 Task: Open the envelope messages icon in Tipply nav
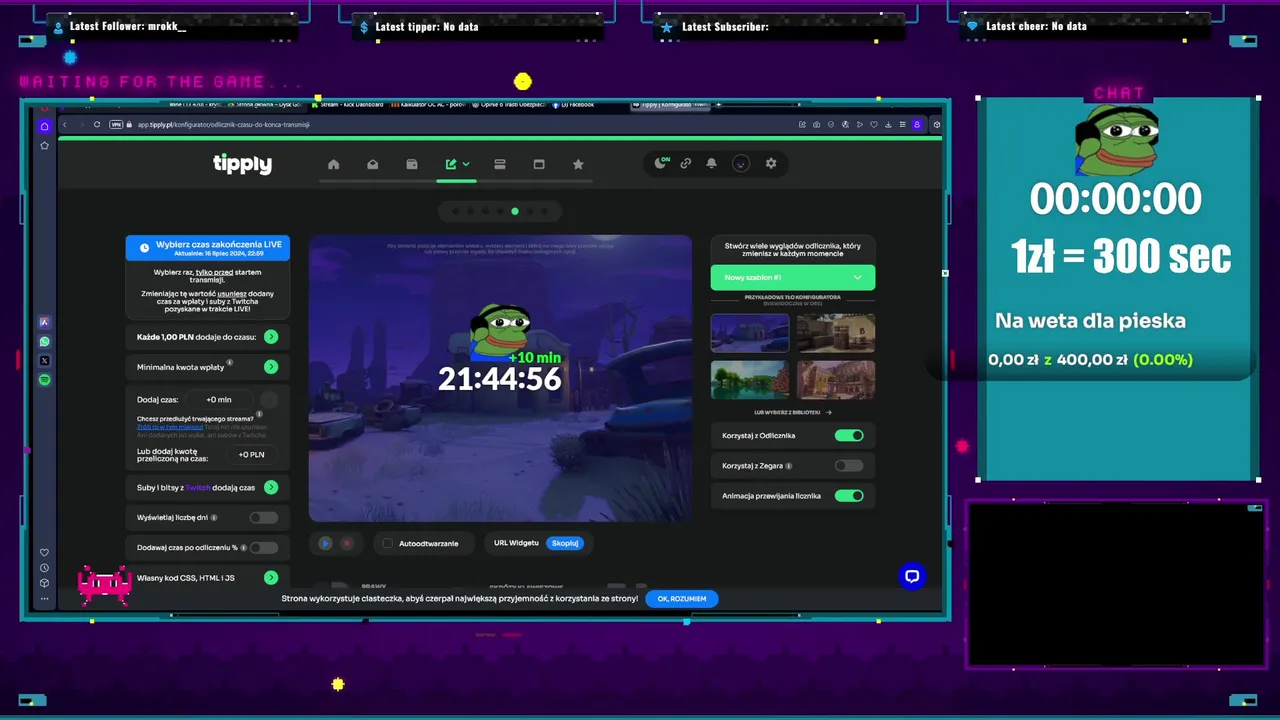point(373,164)
